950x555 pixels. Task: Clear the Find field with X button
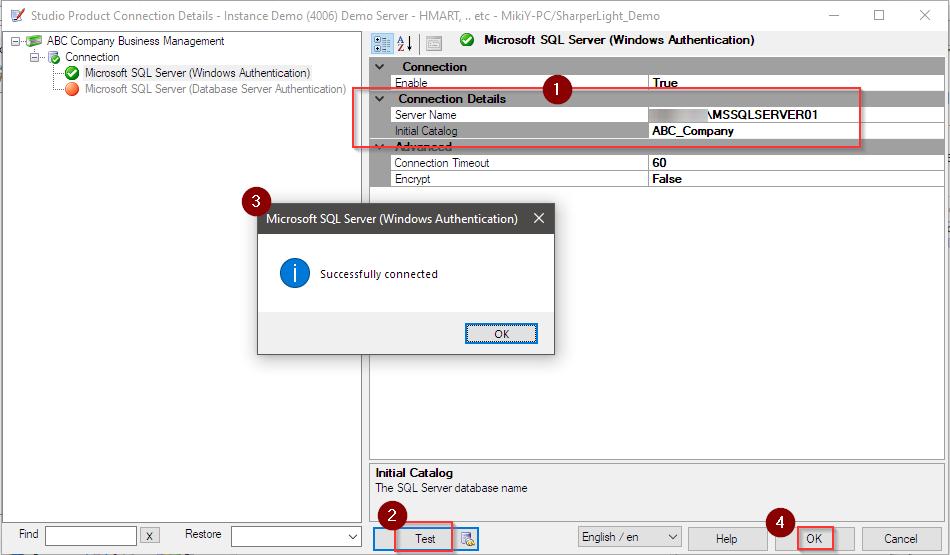[x=150, y=536]
